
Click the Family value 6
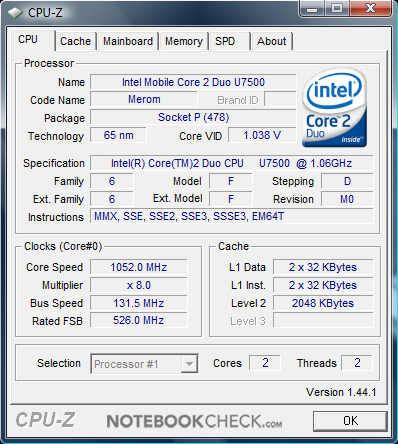(x=112, y=181)
